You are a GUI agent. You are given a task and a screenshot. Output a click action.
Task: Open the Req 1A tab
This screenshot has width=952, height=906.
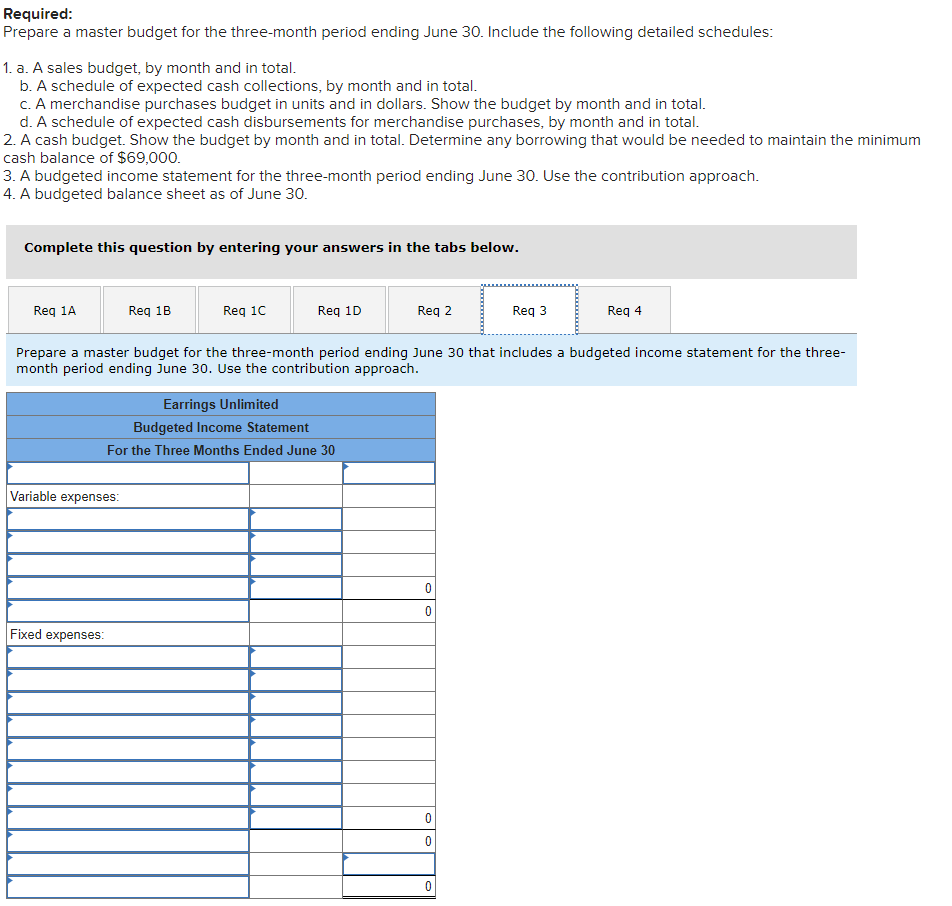point(55,310)
